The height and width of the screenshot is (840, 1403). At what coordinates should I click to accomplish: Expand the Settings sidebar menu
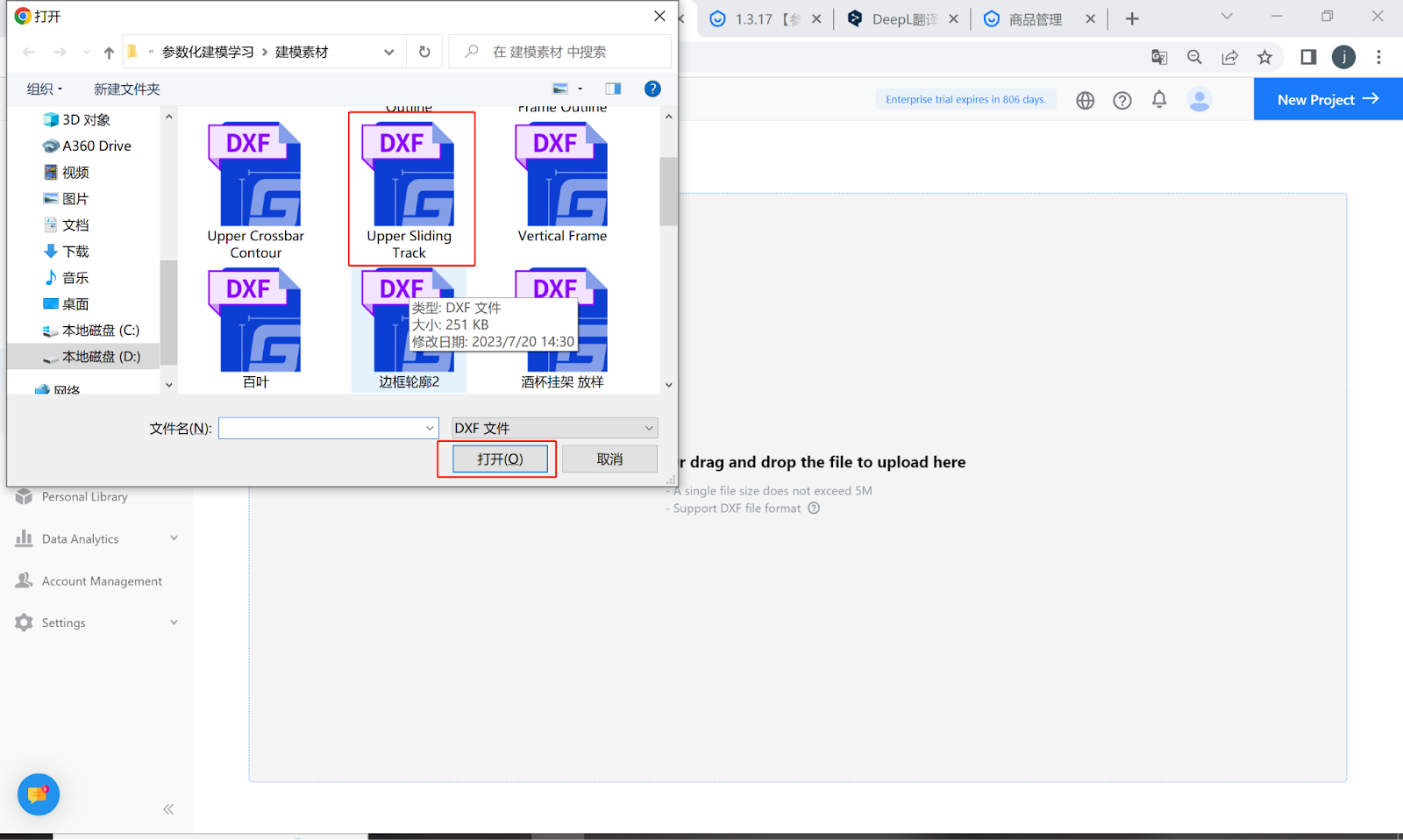(x=96, y=623)
